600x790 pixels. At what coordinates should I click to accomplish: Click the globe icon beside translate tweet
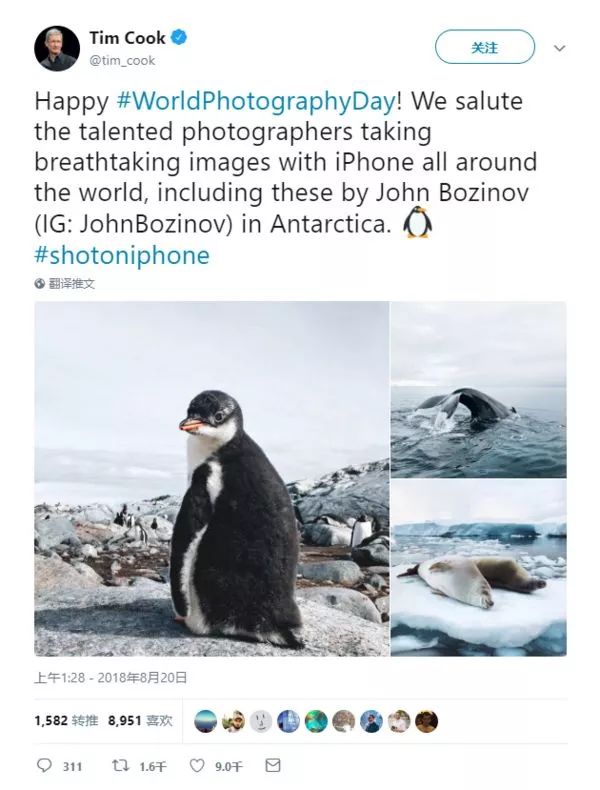[x=40, y=284]
